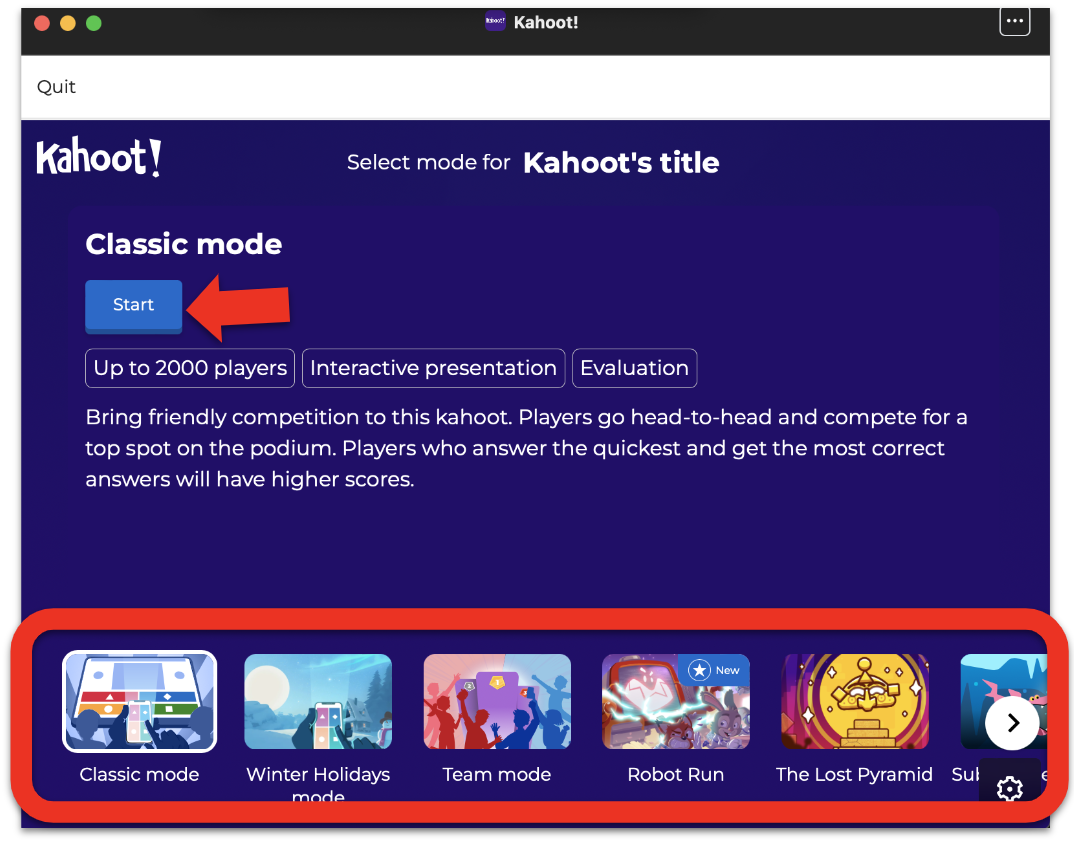The height and width of the screenshot is (846, 1074).
Task: Click the Up to 2000 players tag
Action: point(190,369)
